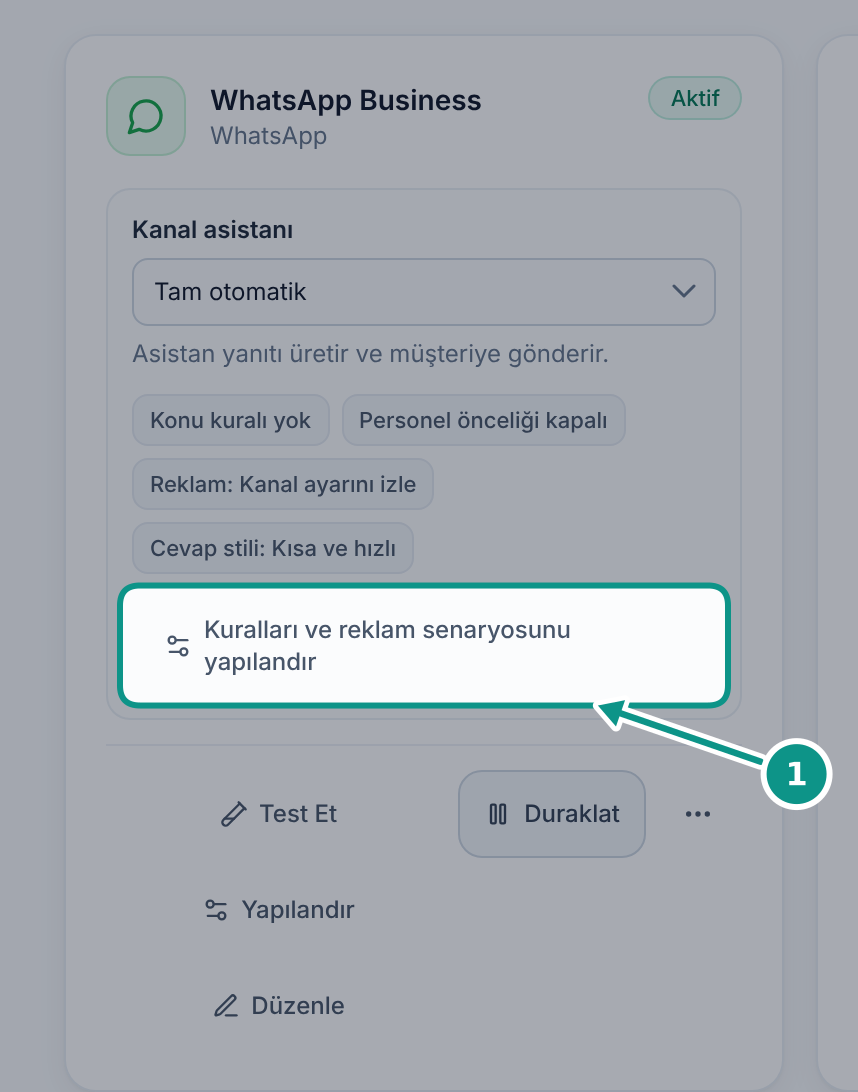Click the WhatsApp subtitle under the card title
This screenshot has height=1092, width=858.
pyautogui.click(x=268, y=135)
